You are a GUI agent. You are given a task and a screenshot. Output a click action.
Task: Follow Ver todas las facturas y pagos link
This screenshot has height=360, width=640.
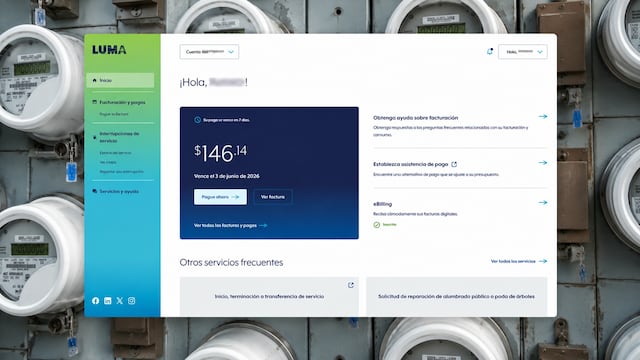[x=231, y=225]
